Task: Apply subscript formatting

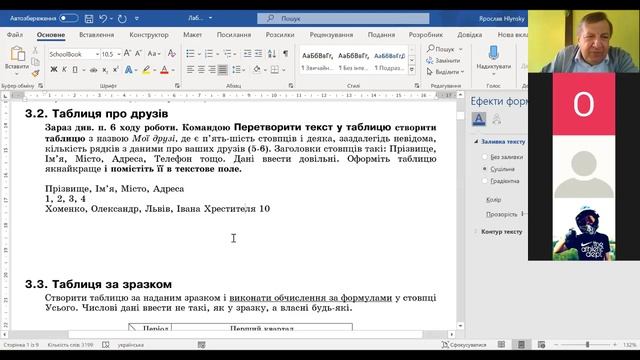Action: click(x=105, y=70)
